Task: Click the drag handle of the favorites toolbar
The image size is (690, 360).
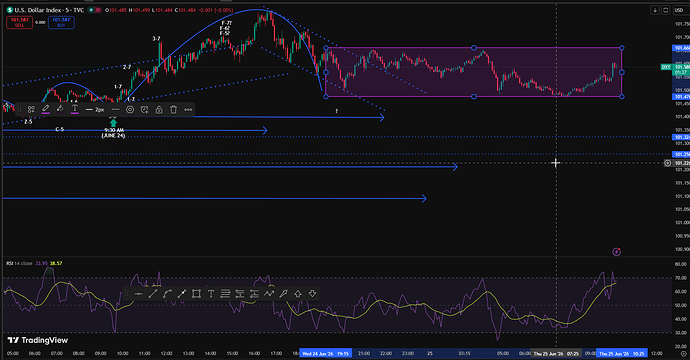Action: click(x=126, y=294)
